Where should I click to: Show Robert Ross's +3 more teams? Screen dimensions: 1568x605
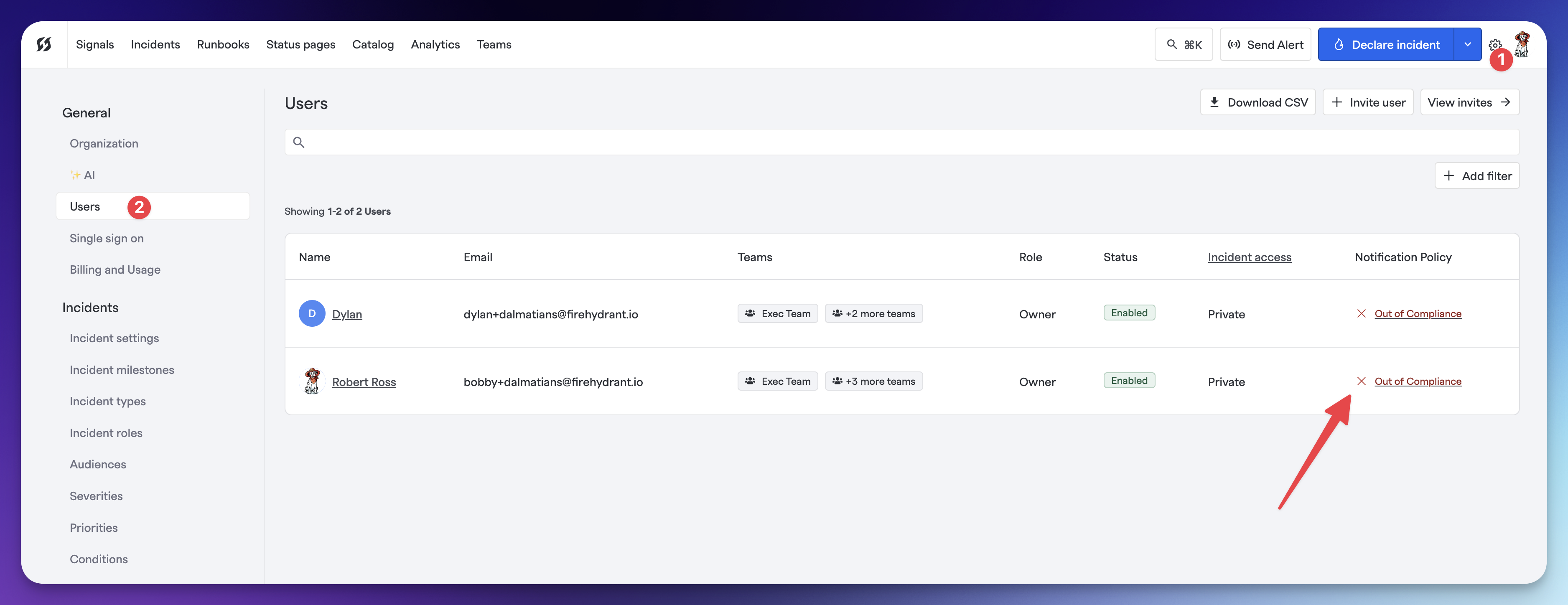tap(873, 381)
